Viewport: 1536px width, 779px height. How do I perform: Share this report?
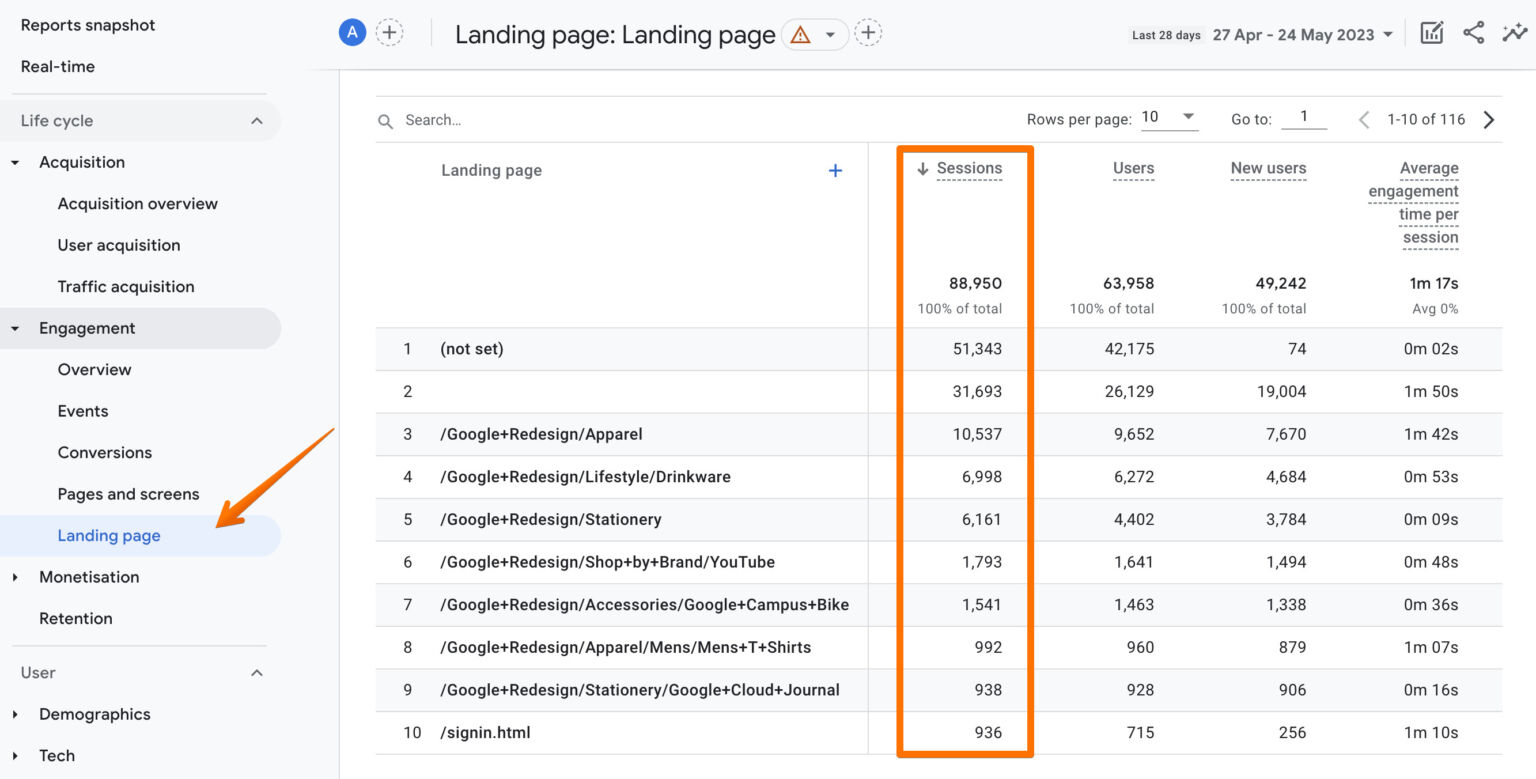click(x=1473, y=32)
